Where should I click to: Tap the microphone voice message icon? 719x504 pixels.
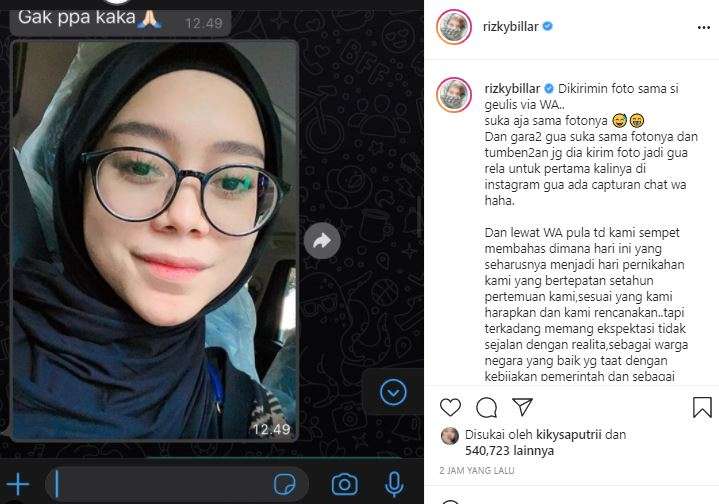(394, 484)
